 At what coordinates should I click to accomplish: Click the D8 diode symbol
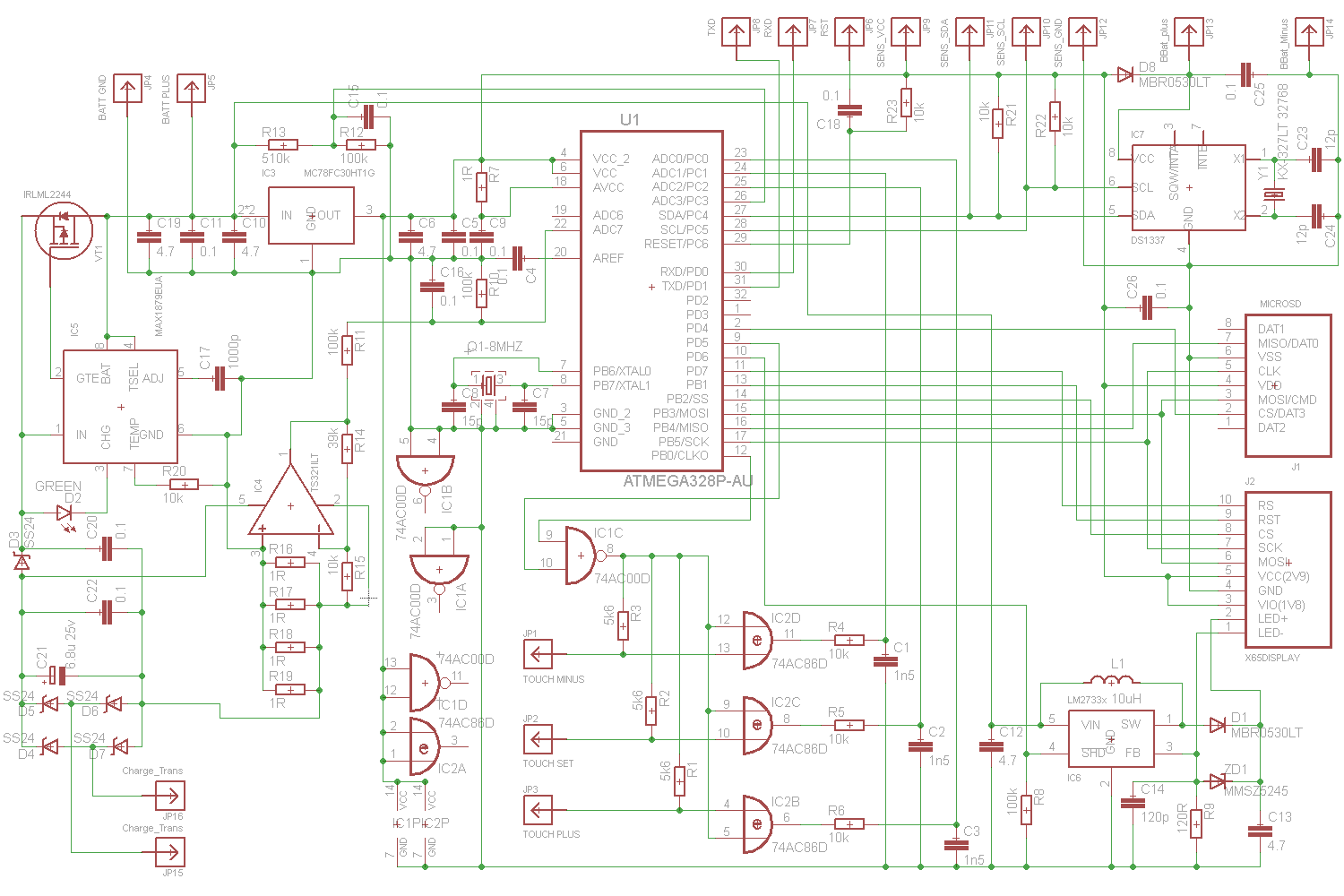tap(1125, 75)
